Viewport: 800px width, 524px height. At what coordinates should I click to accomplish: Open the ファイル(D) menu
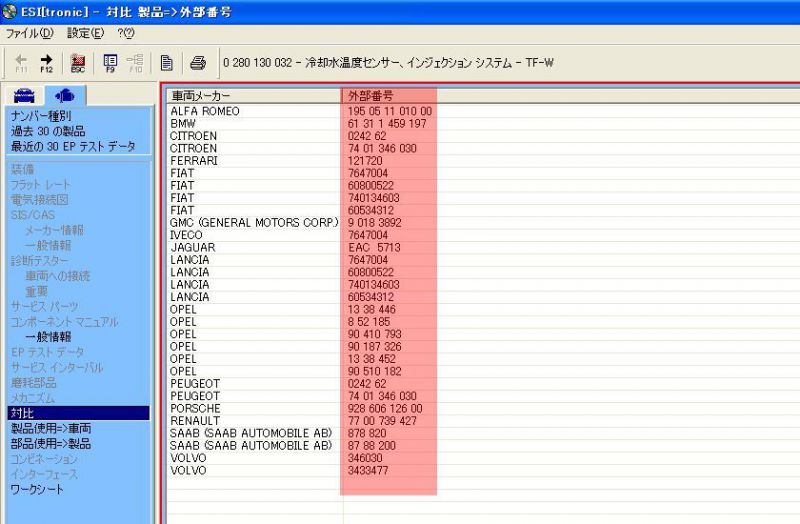pos(30,33)
